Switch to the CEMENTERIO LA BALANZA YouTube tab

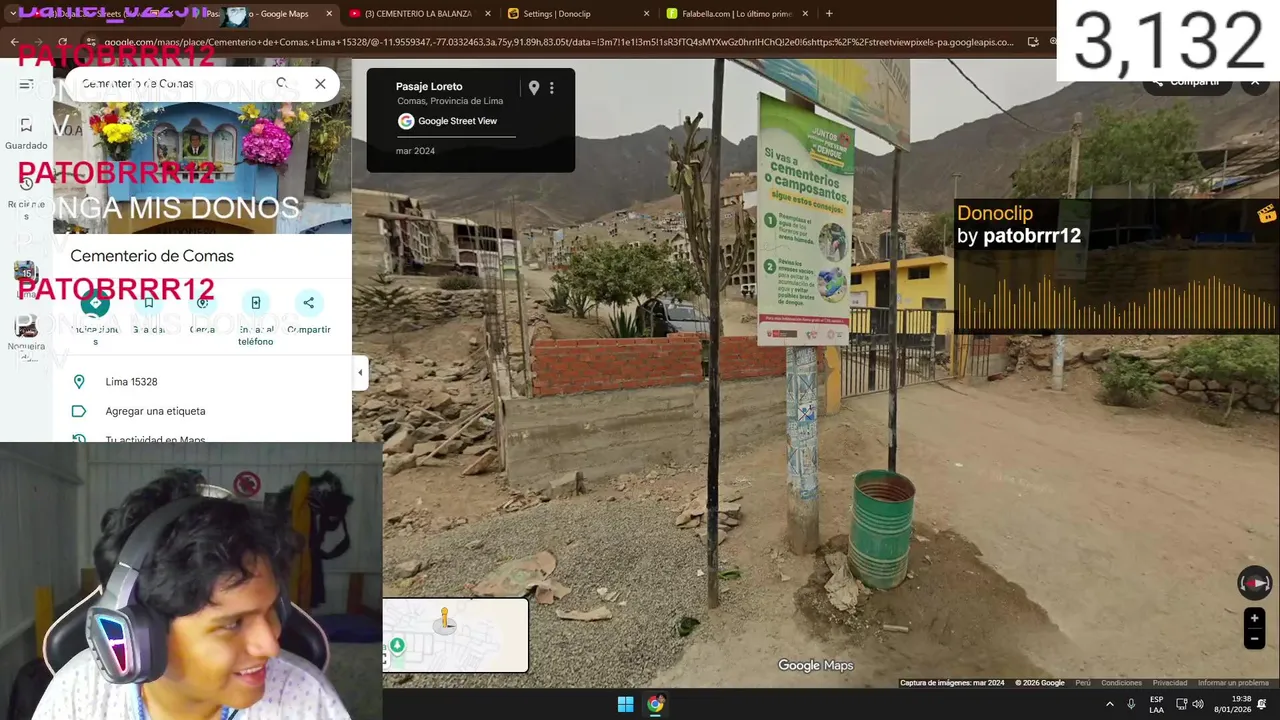(x=418, y=14)
